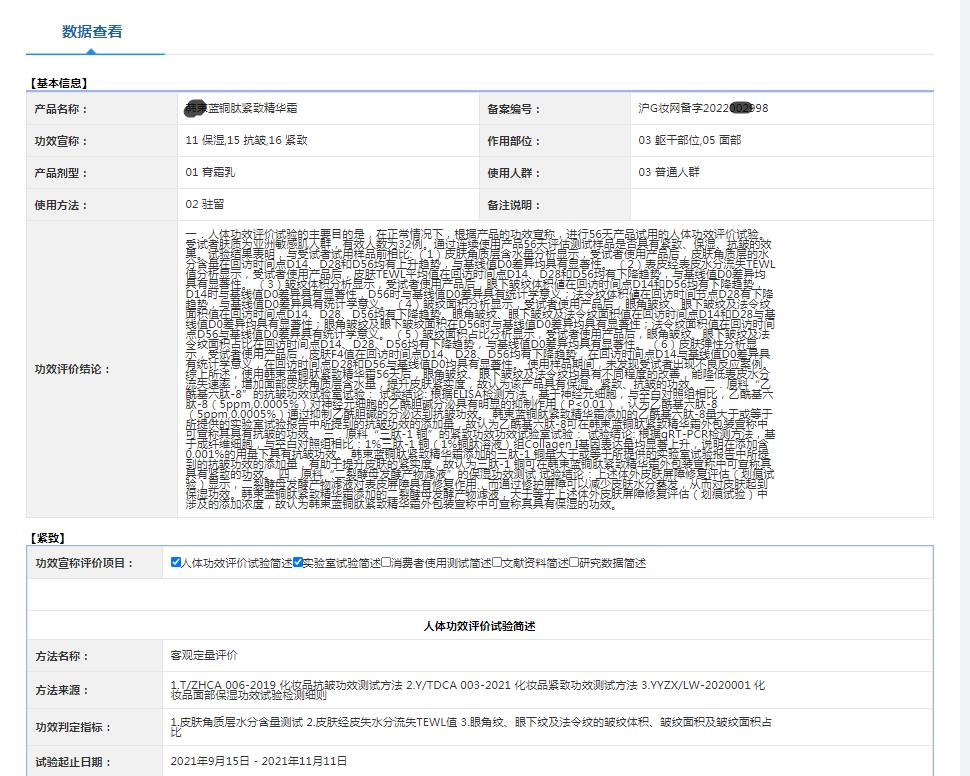Screen dimensions: 970x776
Task: Uncheck the 实验室试验简述 checkbox
Action: [298, 563]
